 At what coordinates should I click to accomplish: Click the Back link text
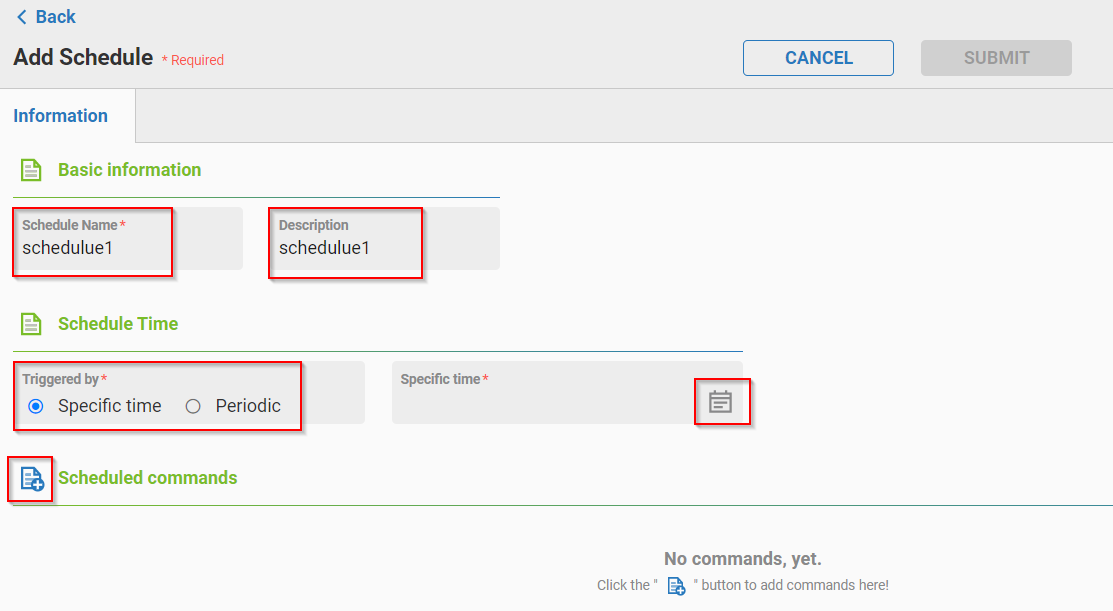click(55, 17)
